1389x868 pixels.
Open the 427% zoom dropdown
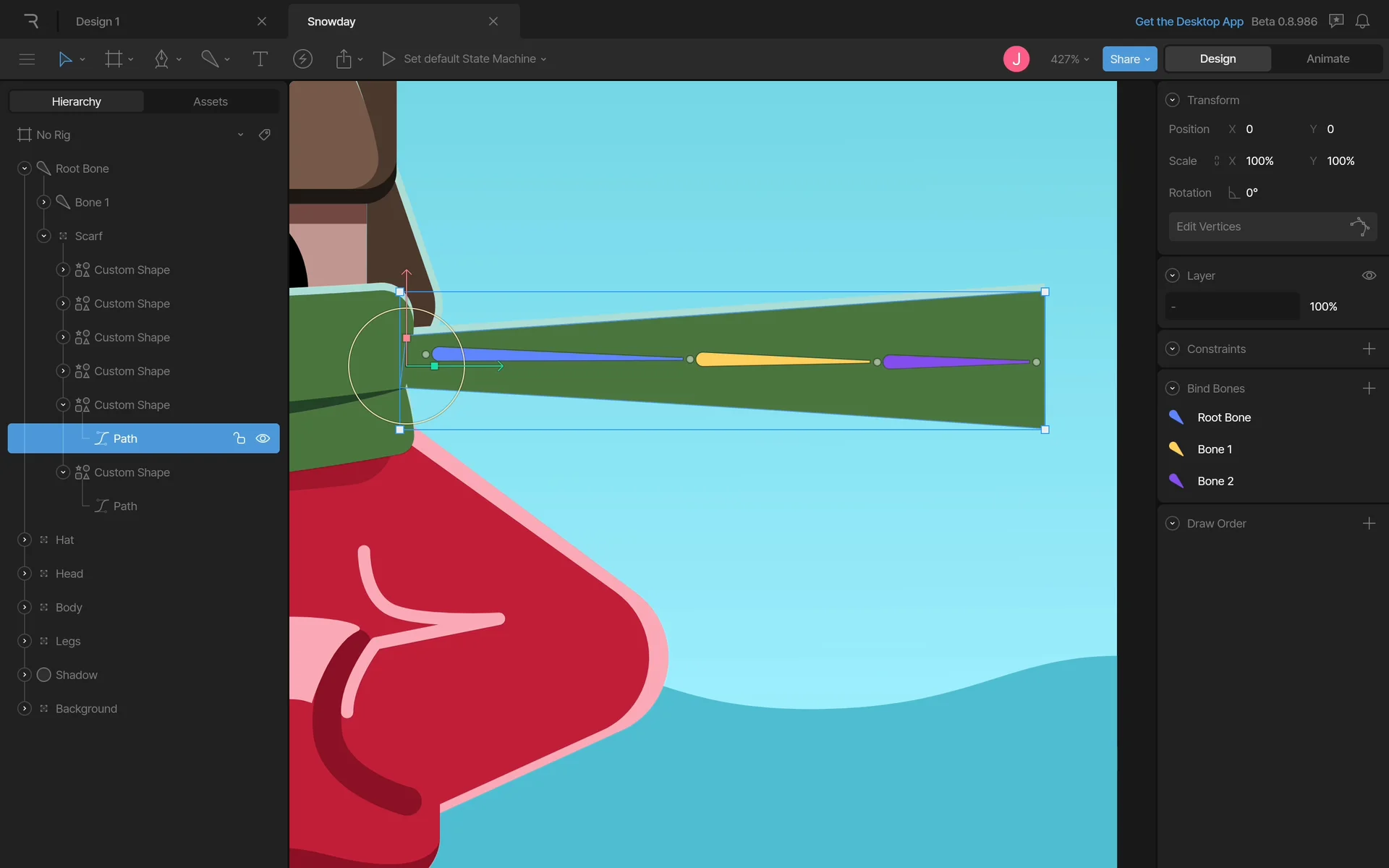(1069, 59)
